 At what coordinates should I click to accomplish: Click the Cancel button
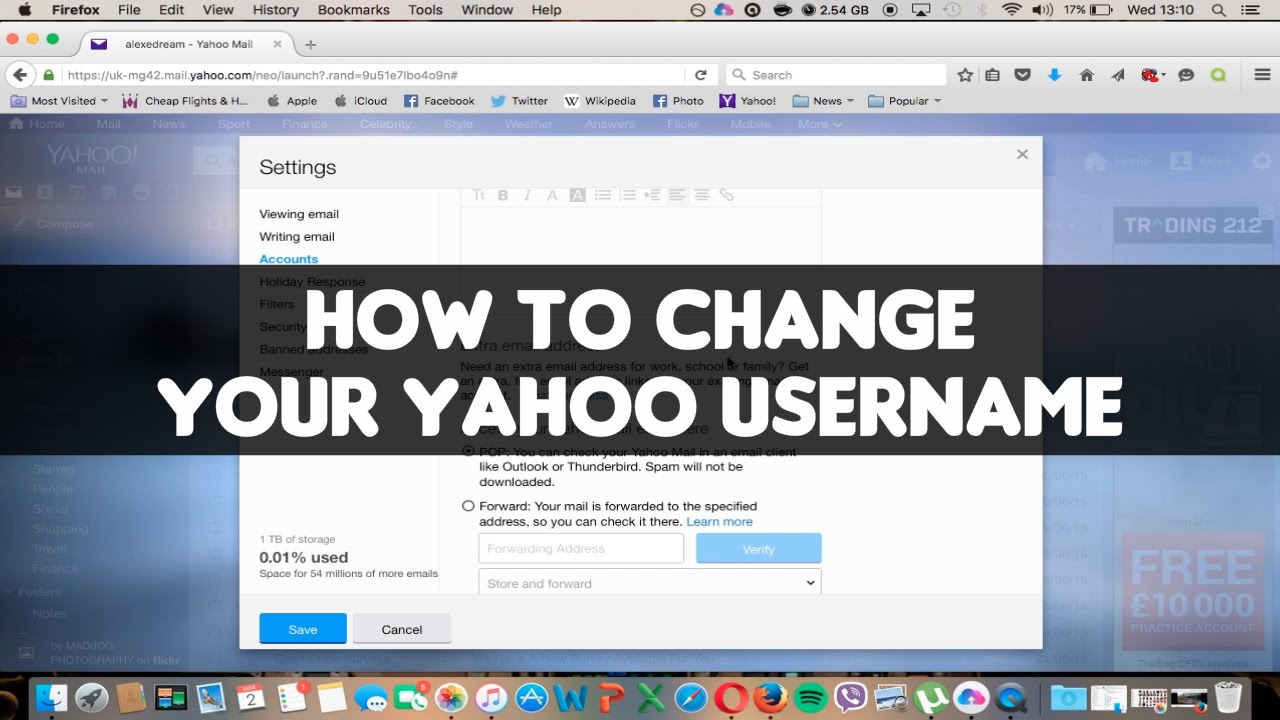click(x=402, y=629)
